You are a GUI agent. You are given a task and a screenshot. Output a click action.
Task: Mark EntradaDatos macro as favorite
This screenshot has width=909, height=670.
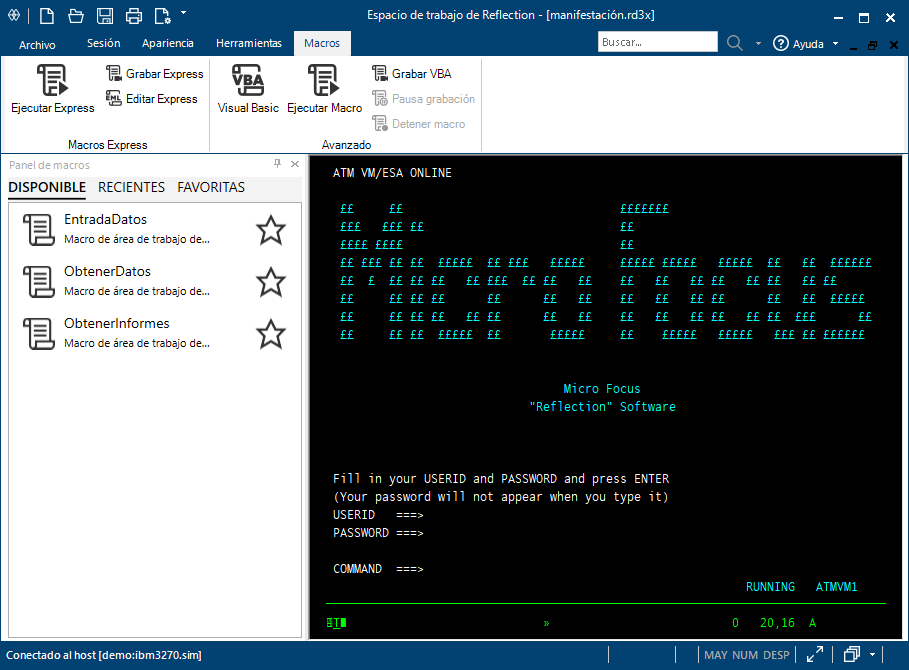click(x=271, y=230)
